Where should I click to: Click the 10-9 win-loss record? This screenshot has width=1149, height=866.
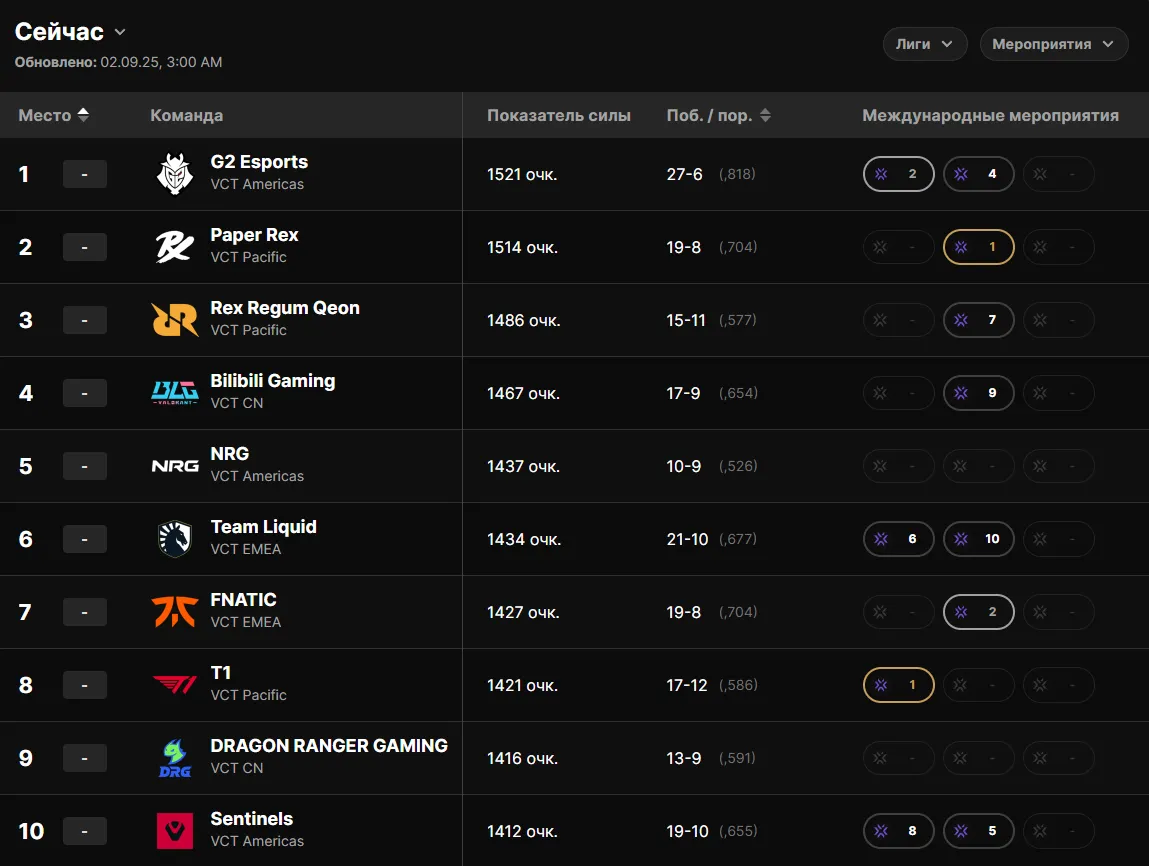(684, 467)
